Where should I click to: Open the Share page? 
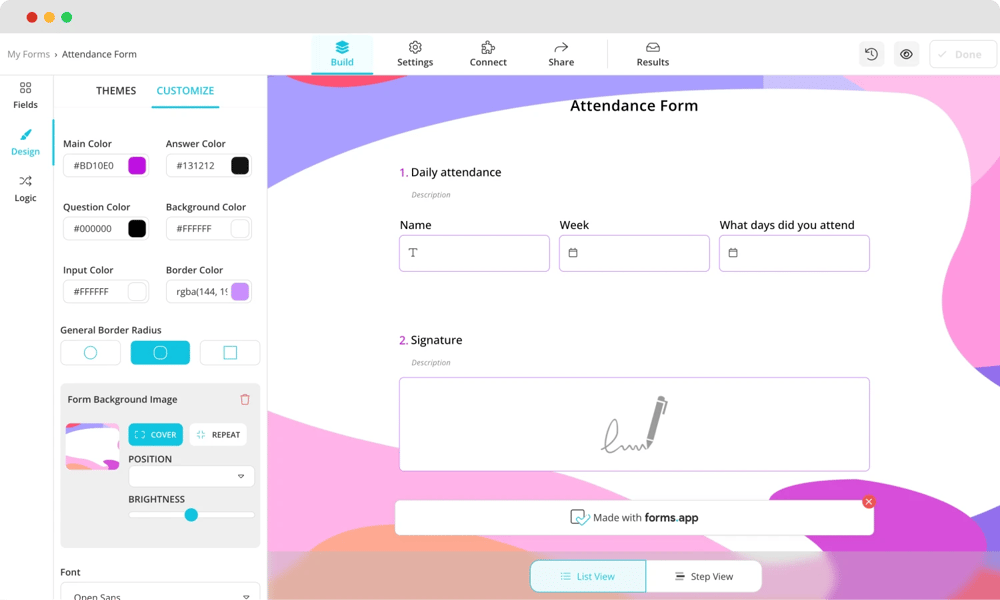click(561, 54)
